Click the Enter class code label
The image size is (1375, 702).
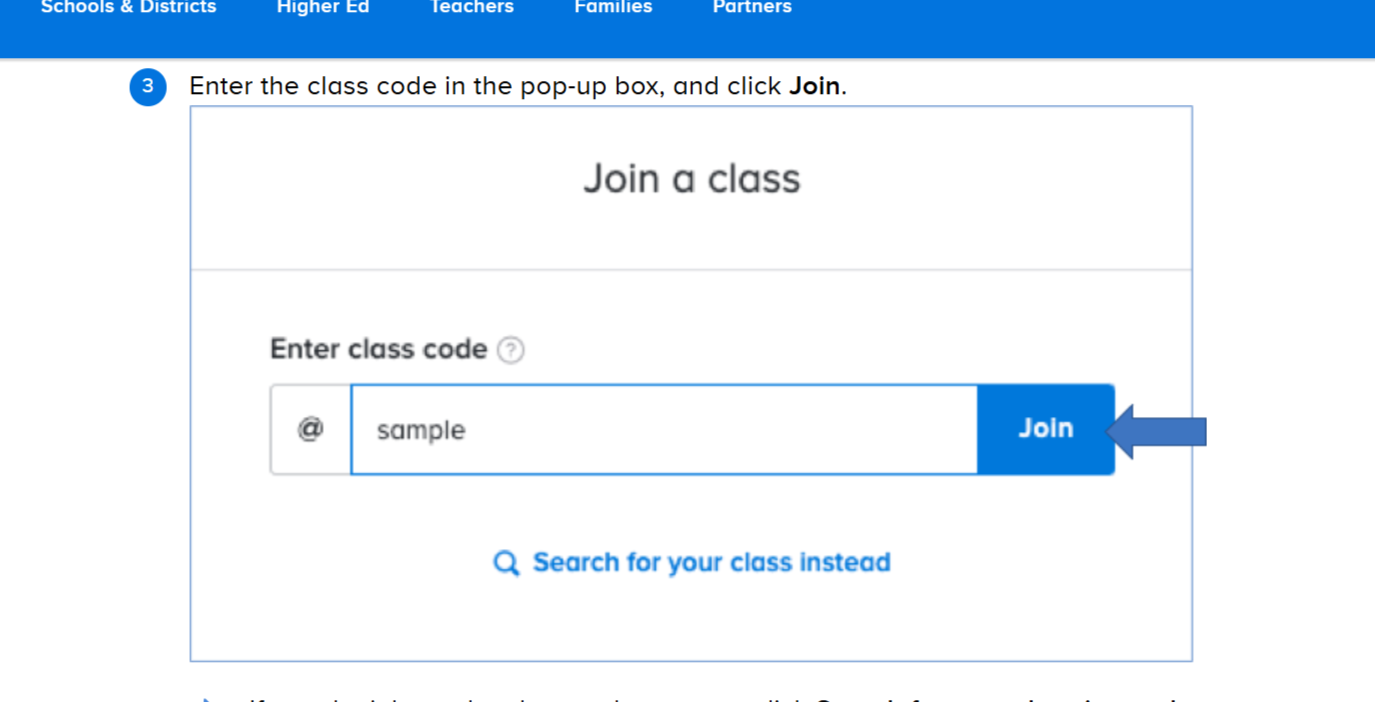tap(379, 349)
